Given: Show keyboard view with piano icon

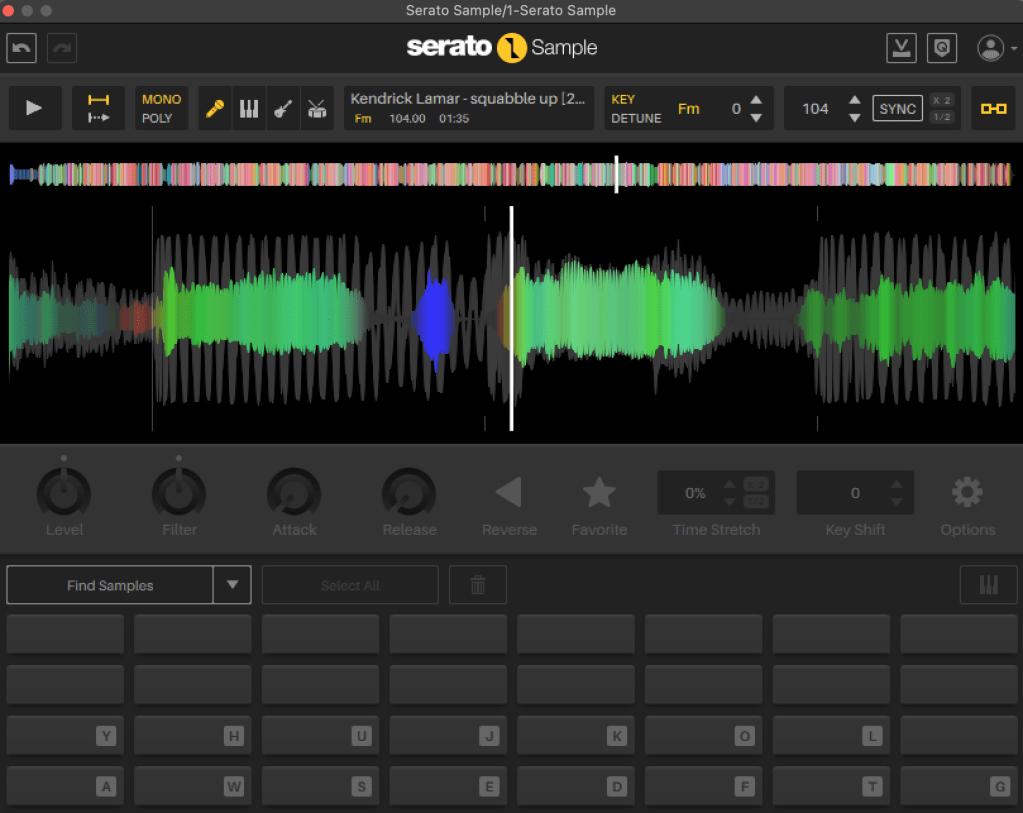Looking at the screenshot, I should 988,585.
